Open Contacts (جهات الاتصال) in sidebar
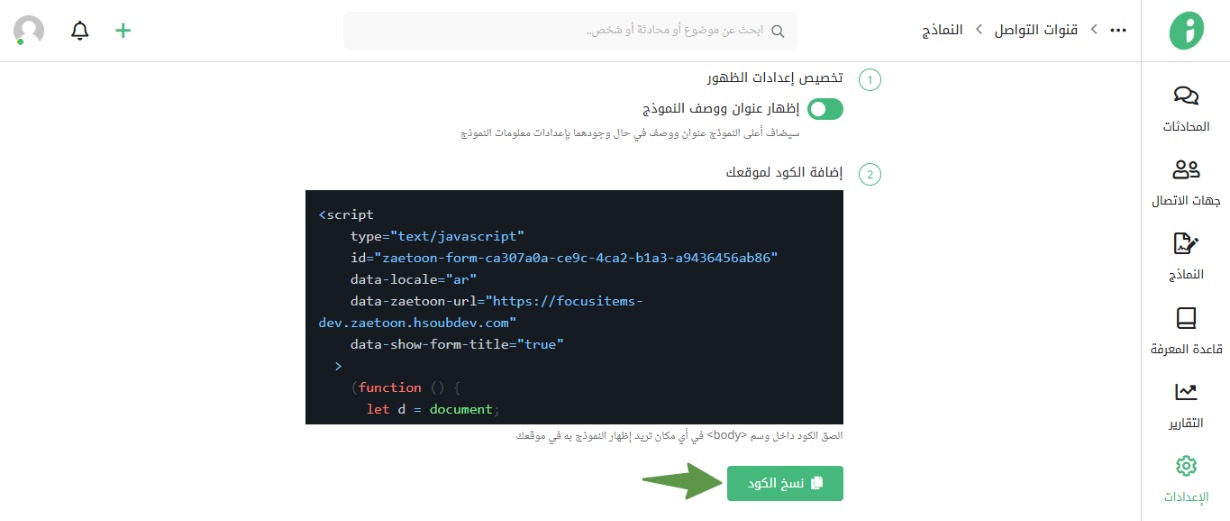 point(1186,170)
